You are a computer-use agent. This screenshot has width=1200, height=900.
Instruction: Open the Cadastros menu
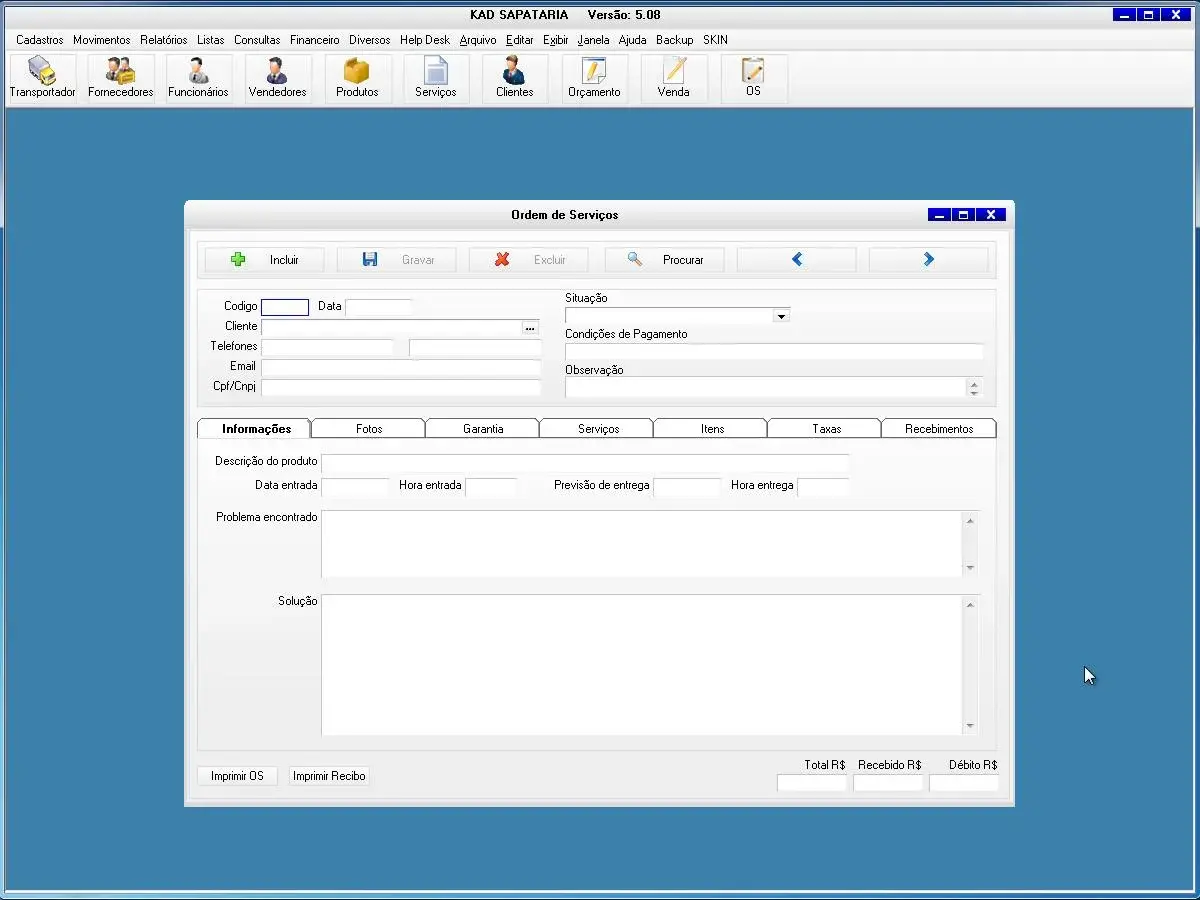click(40, 40)
